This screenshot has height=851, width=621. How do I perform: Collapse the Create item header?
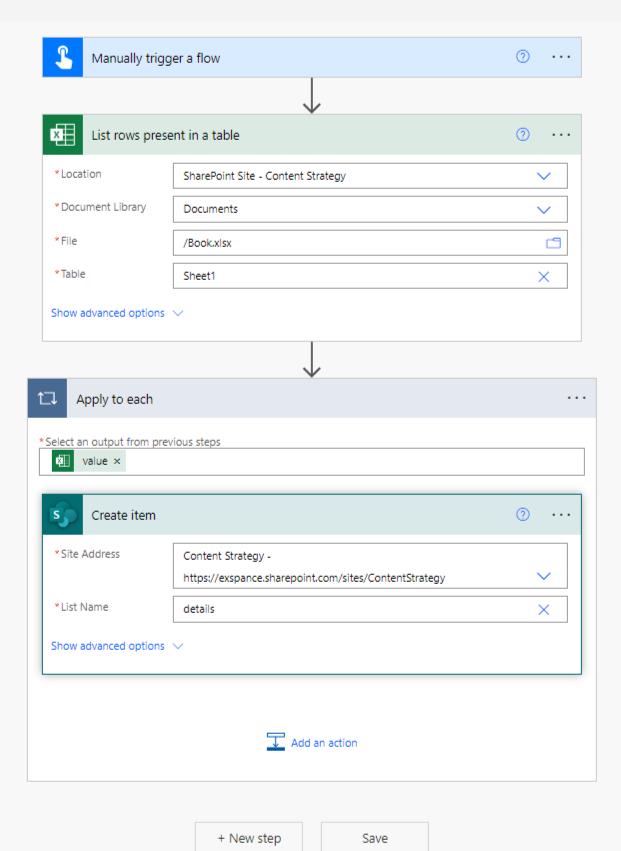point(312,515)
